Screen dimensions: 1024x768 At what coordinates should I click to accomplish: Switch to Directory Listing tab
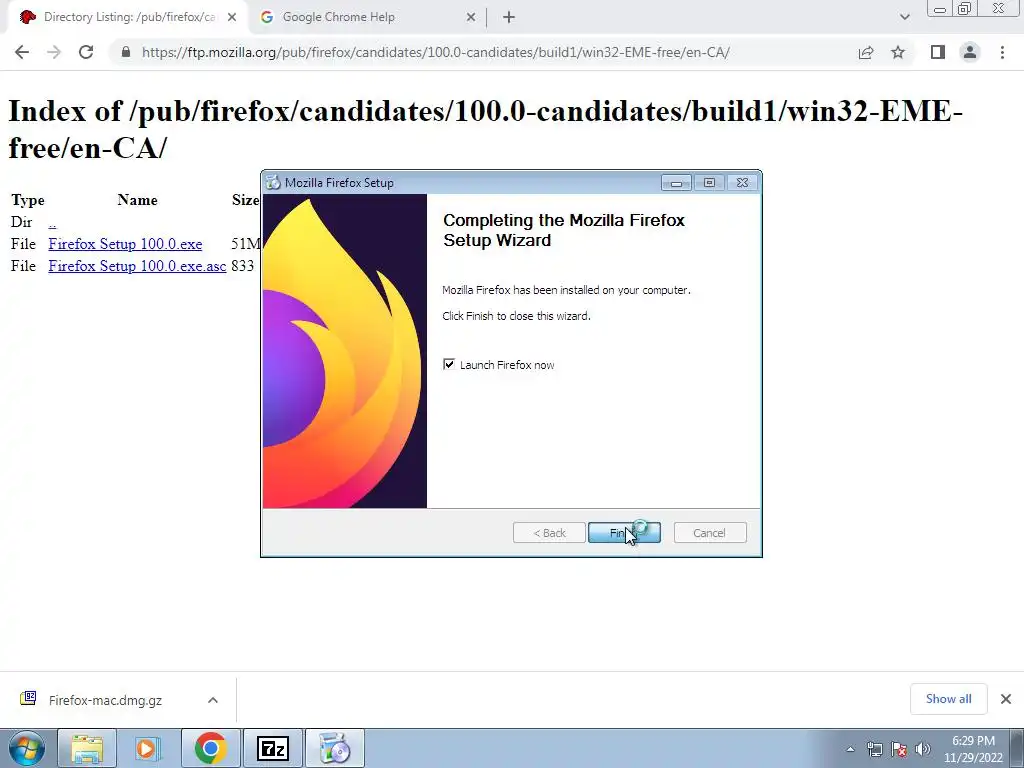tap(127, 18)
